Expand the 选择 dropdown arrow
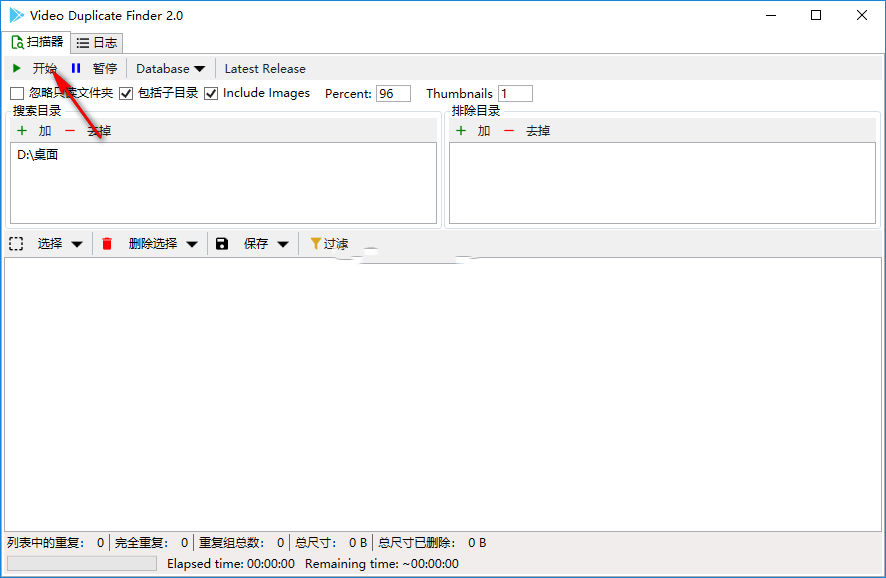This screenshot has height=578, width=886. coord(77,244)
